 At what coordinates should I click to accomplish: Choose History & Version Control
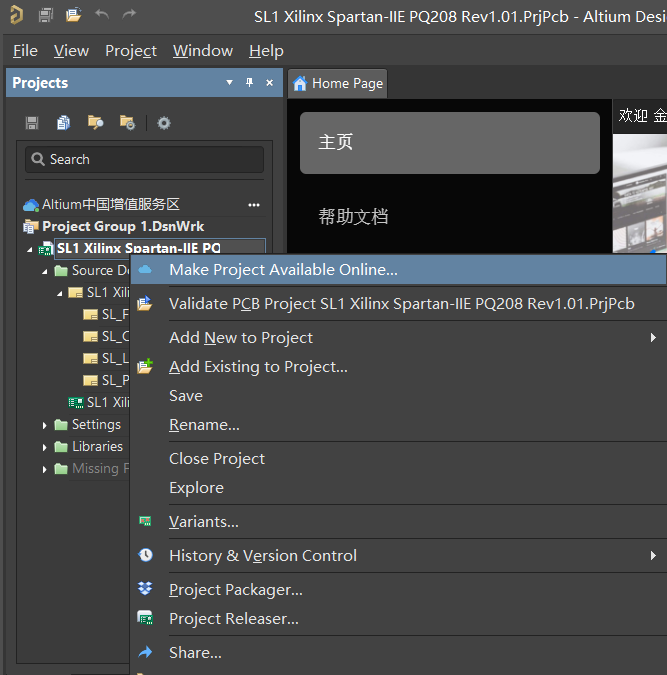click(398, 555)
